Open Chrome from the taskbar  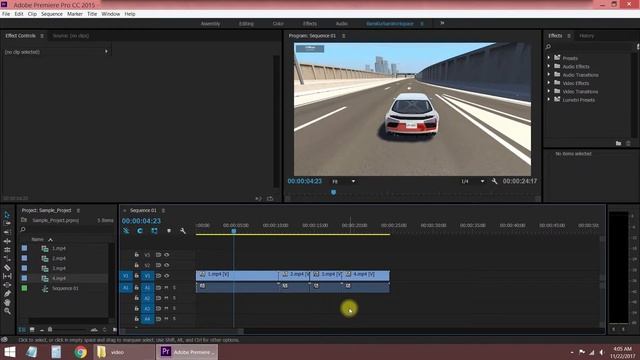[80, 352]
